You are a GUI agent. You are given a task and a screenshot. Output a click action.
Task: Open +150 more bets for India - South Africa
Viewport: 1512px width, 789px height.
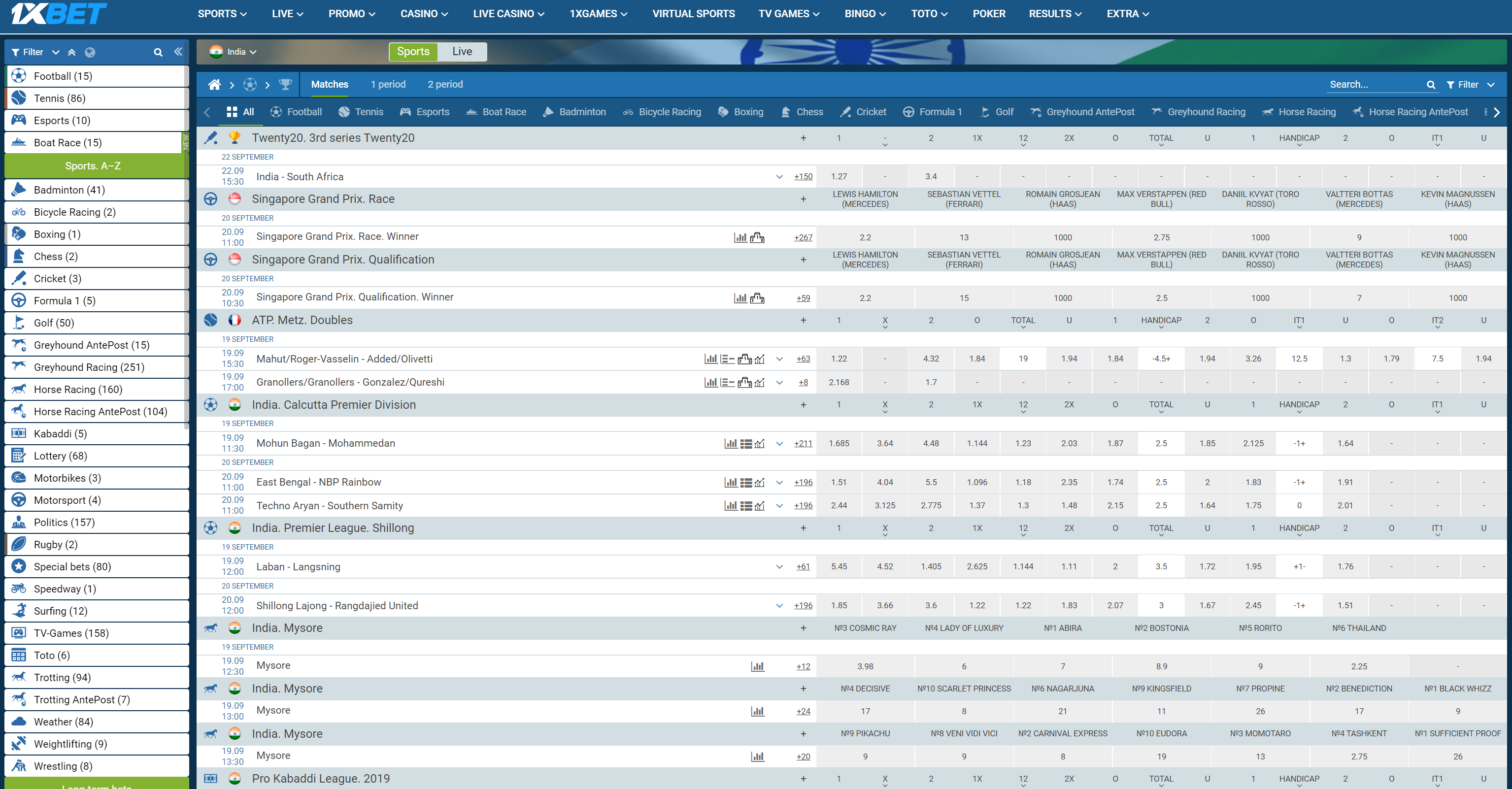(803, 177)
